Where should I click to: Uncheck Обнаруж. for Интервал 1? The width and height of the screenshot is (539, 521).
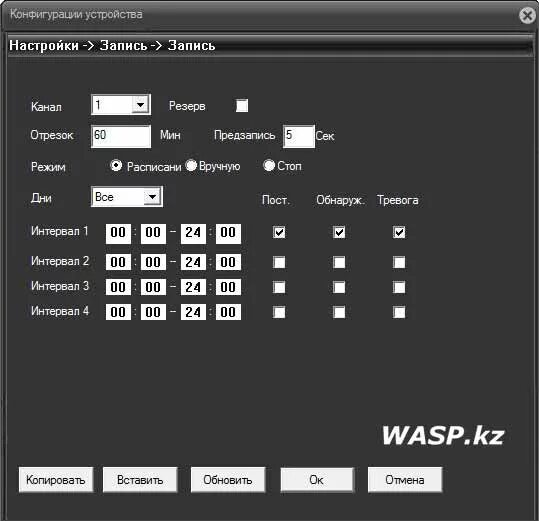tap(339, 232)
